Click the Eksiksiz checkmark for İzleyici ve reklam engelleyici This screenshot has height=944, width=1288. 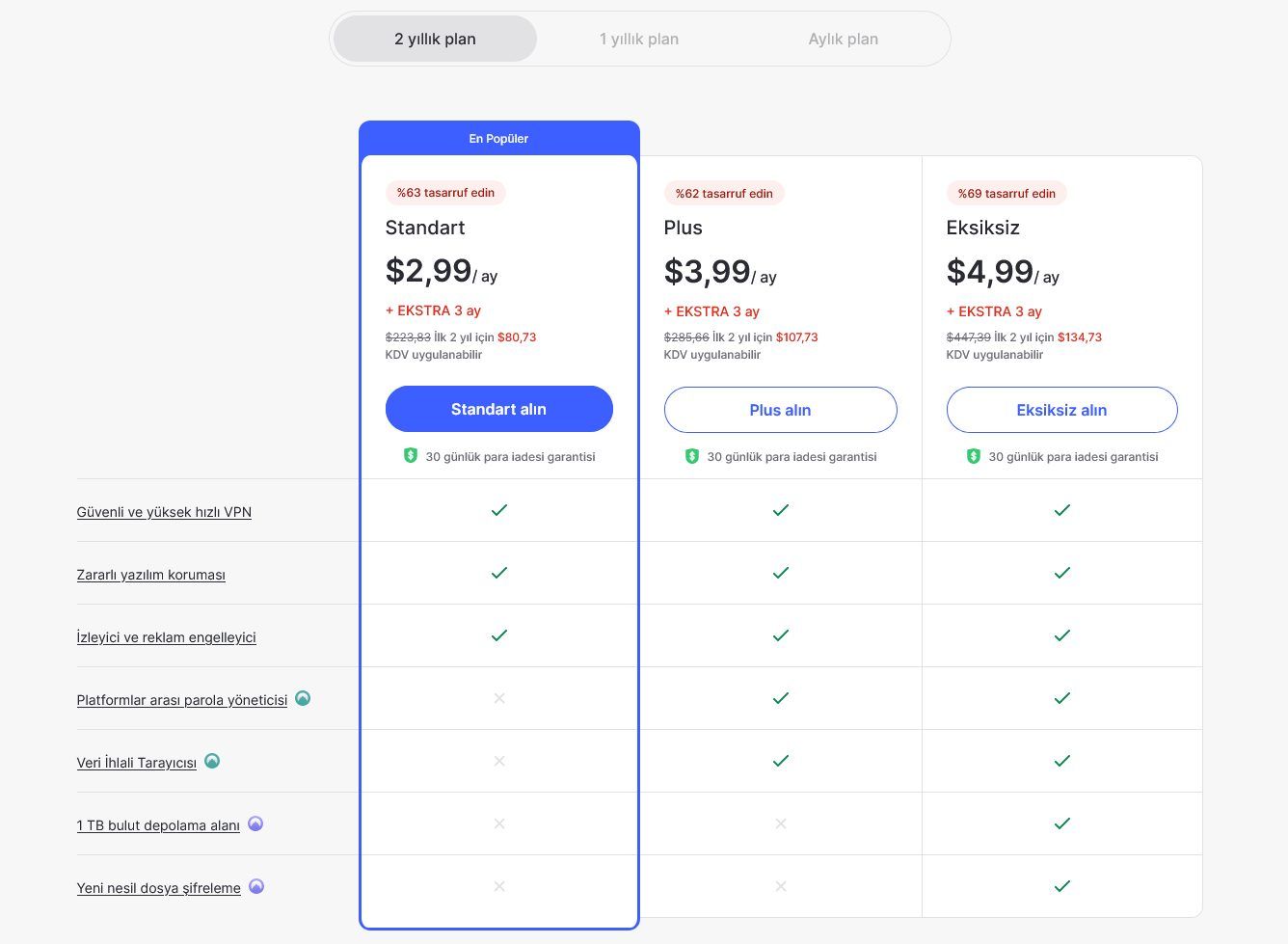click(1062, 635)
